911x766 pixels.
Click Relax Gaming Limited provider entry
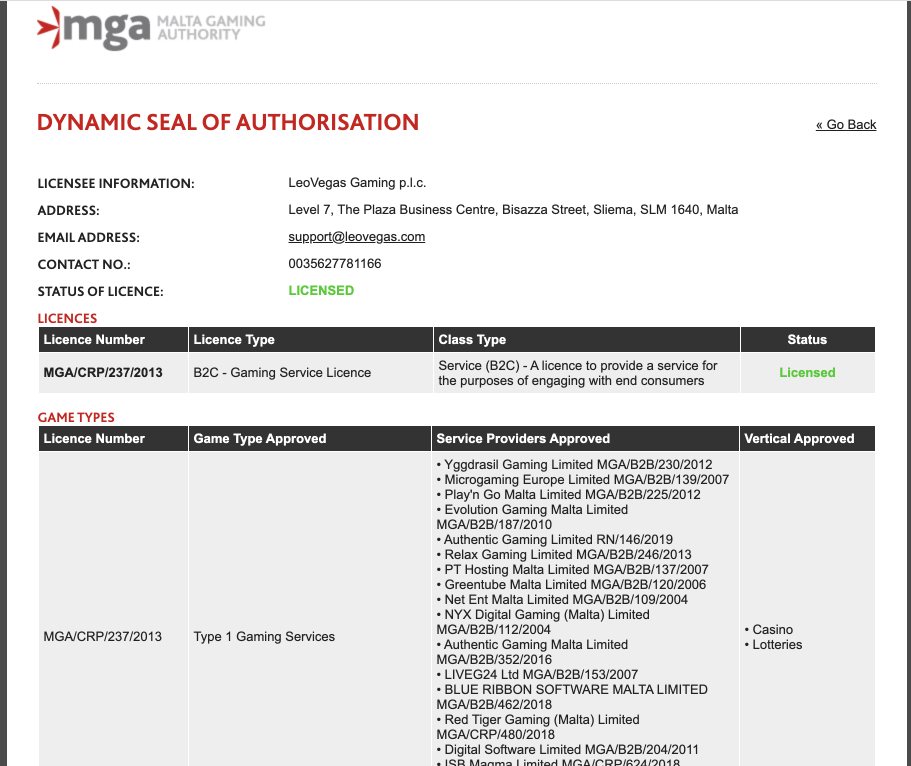[x=564, y=554]
